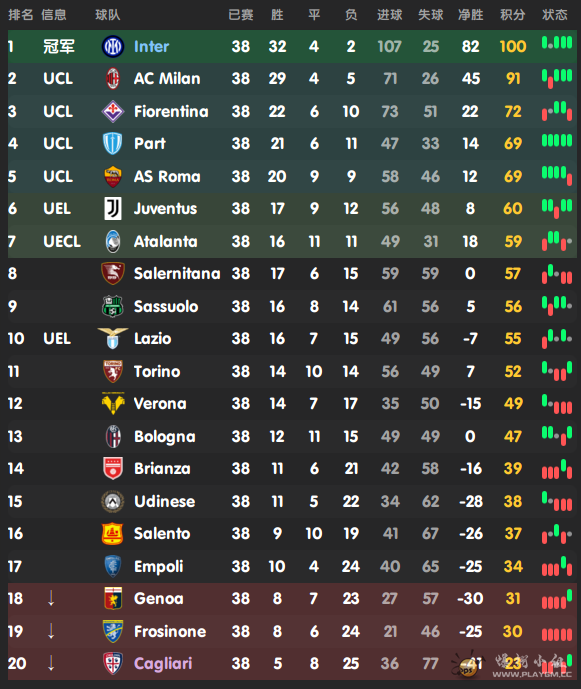
Task: Open the Cagliari team name link
Action: (x=163, y=663)
